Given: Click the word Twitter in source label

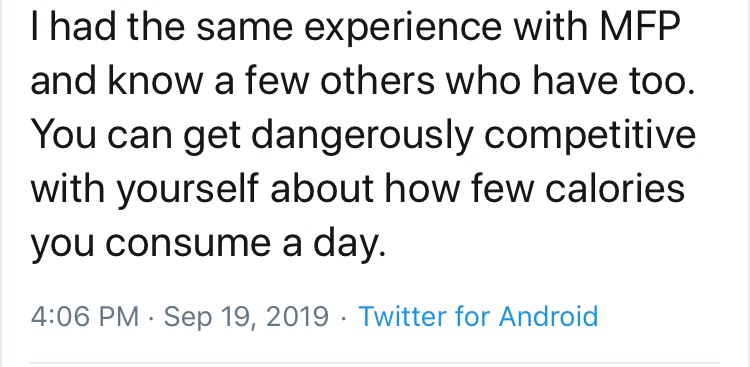Looking at the screenshot, I should tap(401, 316).
